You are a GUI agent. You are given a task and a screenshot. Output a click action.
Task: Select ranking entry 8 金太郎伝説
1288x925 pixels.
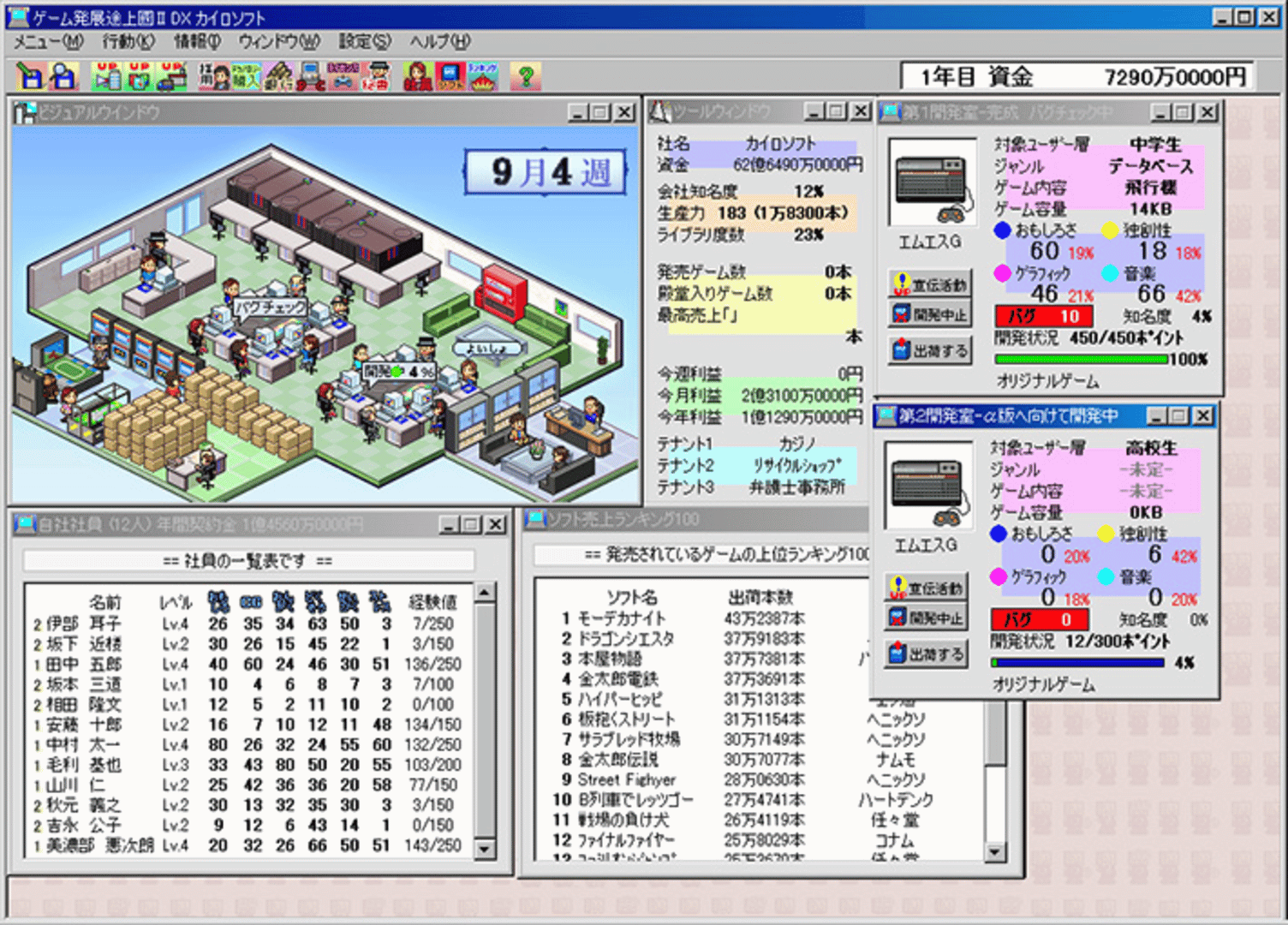click(x=758, y=760)
